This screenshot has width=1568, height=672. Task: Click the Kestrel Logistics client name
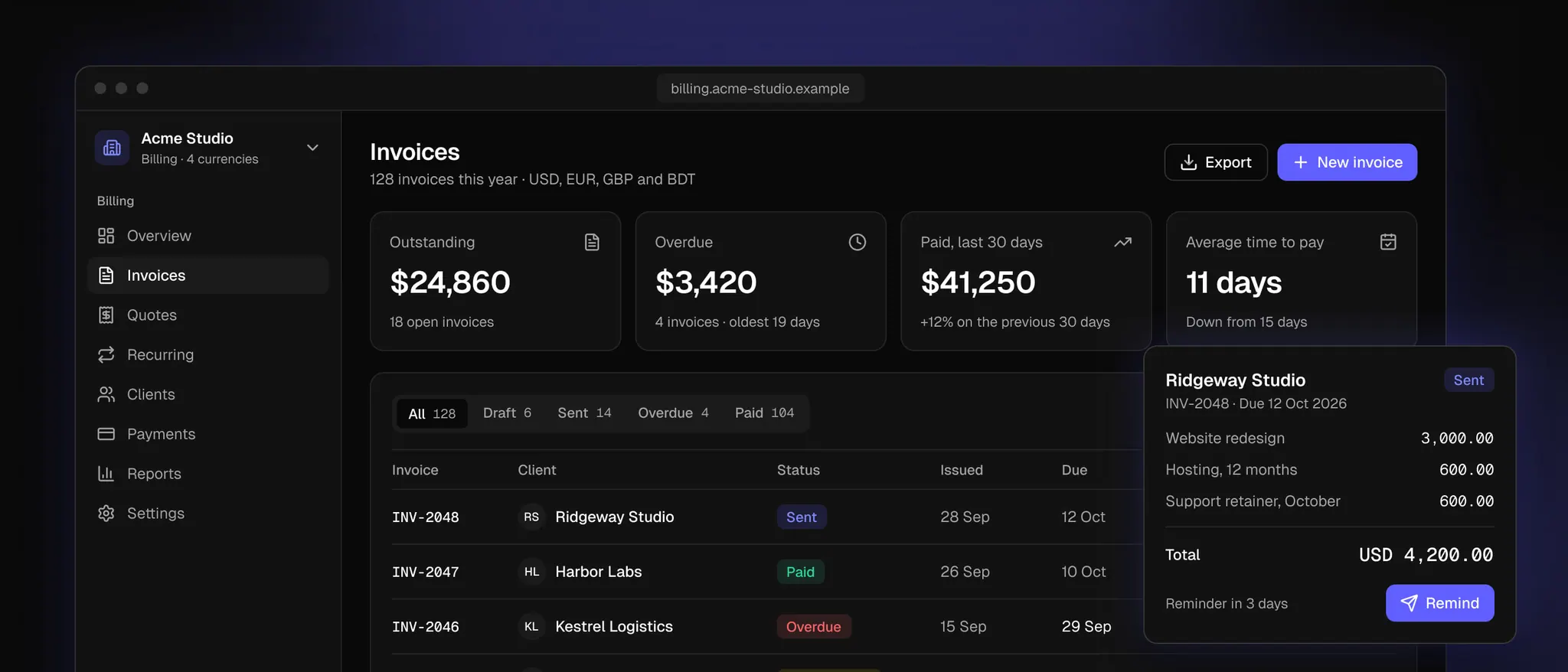pyautogui.click(x=614, y=626)
